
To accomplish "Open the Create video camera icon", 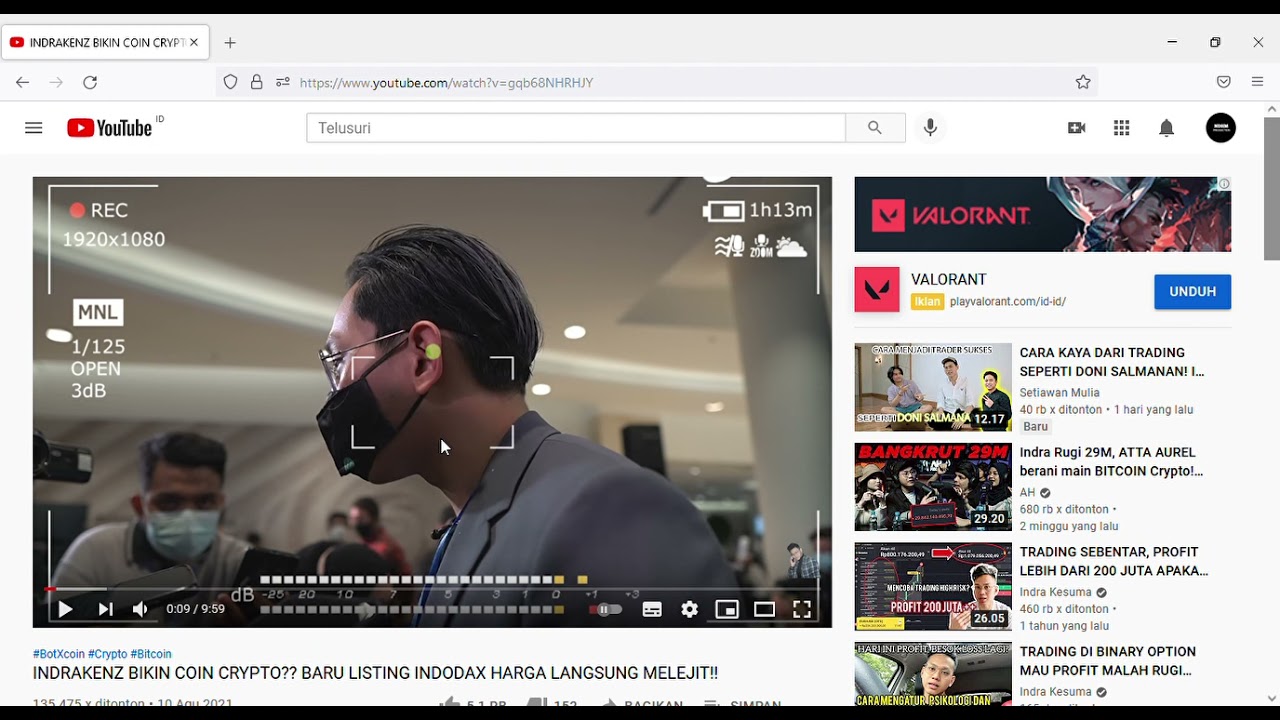I will pos(1077,128).
